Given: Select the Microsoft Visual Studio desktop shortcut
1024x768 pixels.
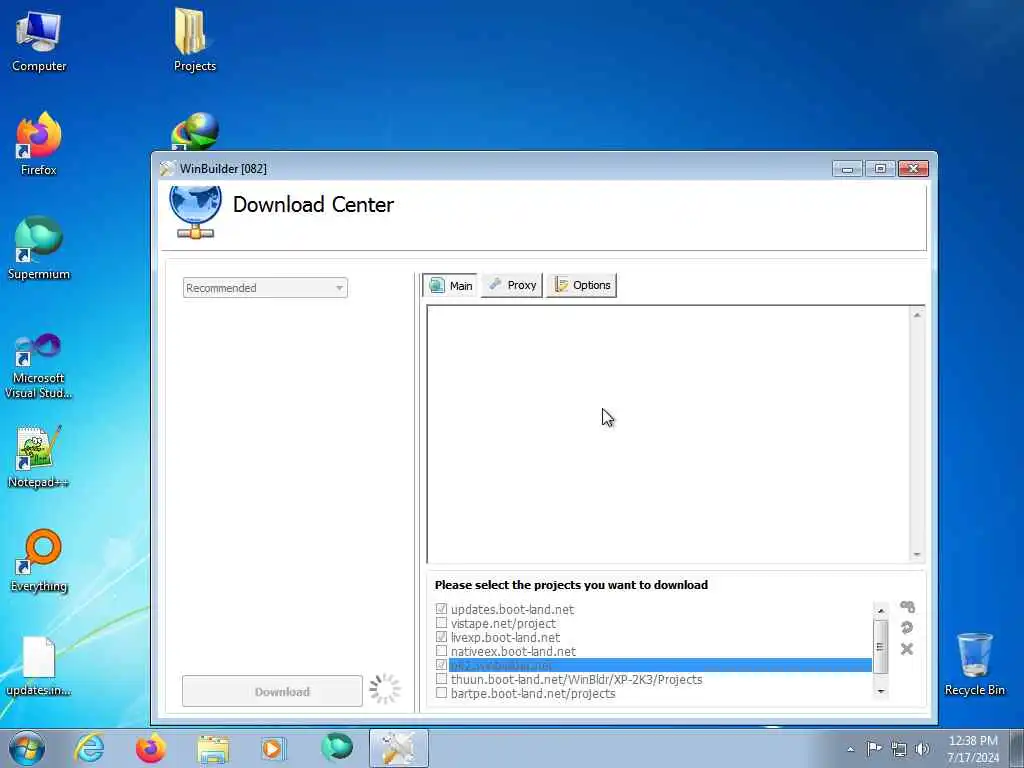Looking at the screenshot, I should (x=39, y=366).
